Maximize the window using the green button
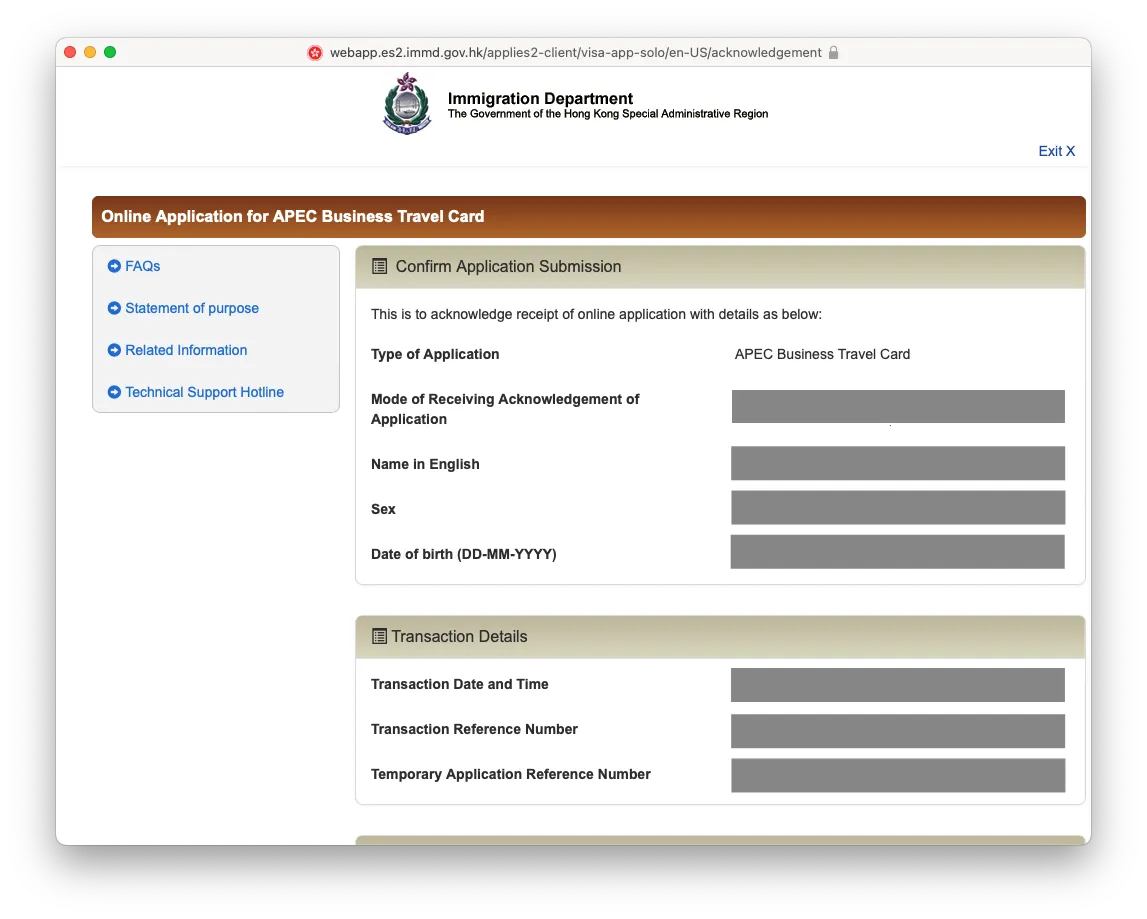This screenshot has width=1147, height=919. pyautogui.click(x=110, y=52)
